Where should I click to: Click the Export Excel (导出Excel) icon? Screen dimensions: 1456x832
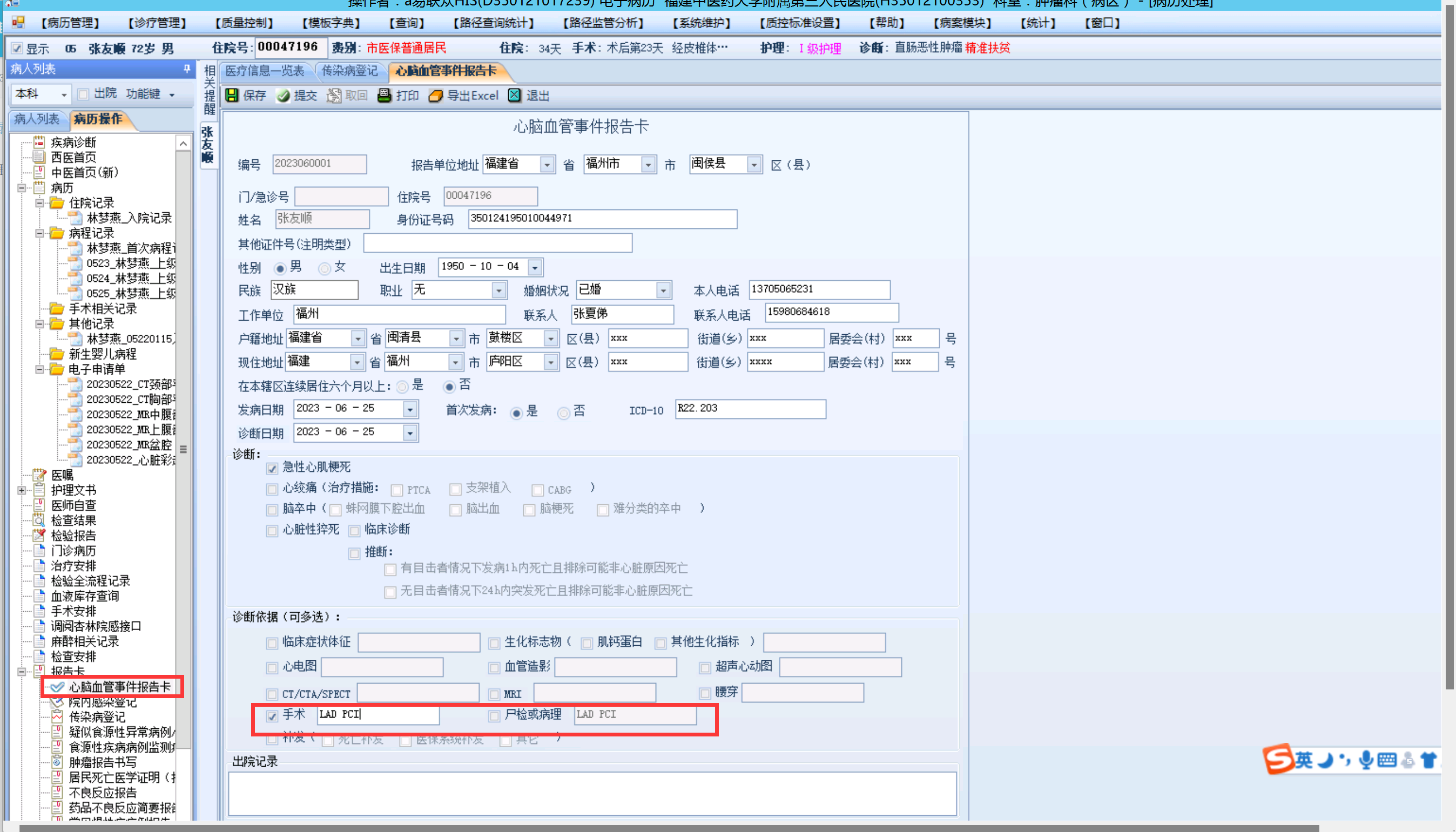435,96
